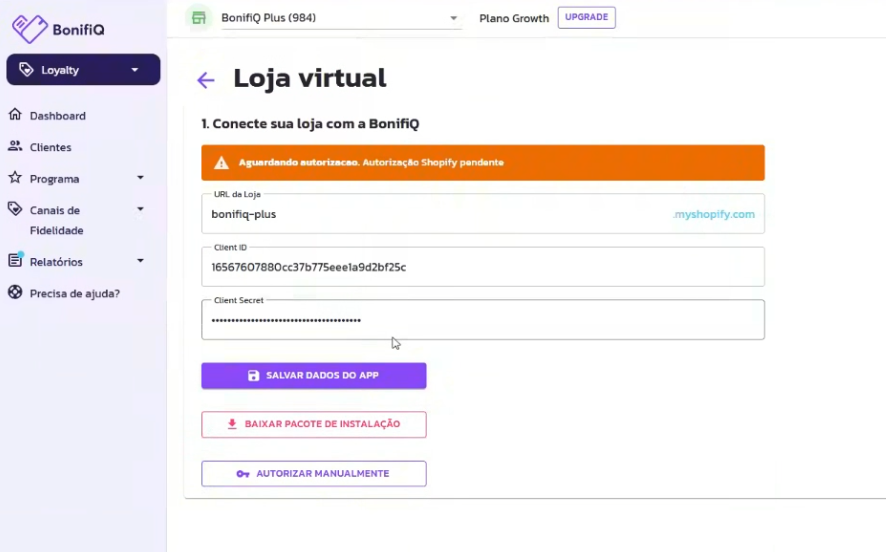Viewport: 886px width, 552px height.
Task: Click the warning triangle icon in orange banner
Action: point(222,163)
